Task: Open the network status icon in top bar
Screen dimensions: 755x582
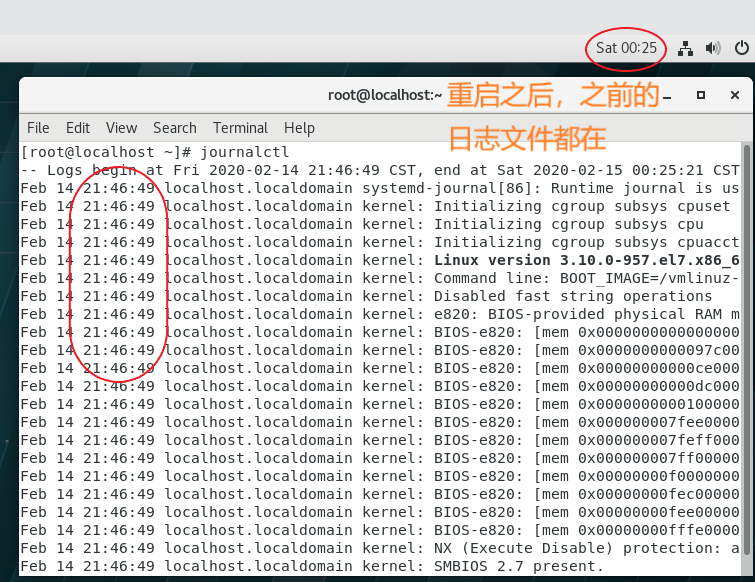Action: [685, 48]
